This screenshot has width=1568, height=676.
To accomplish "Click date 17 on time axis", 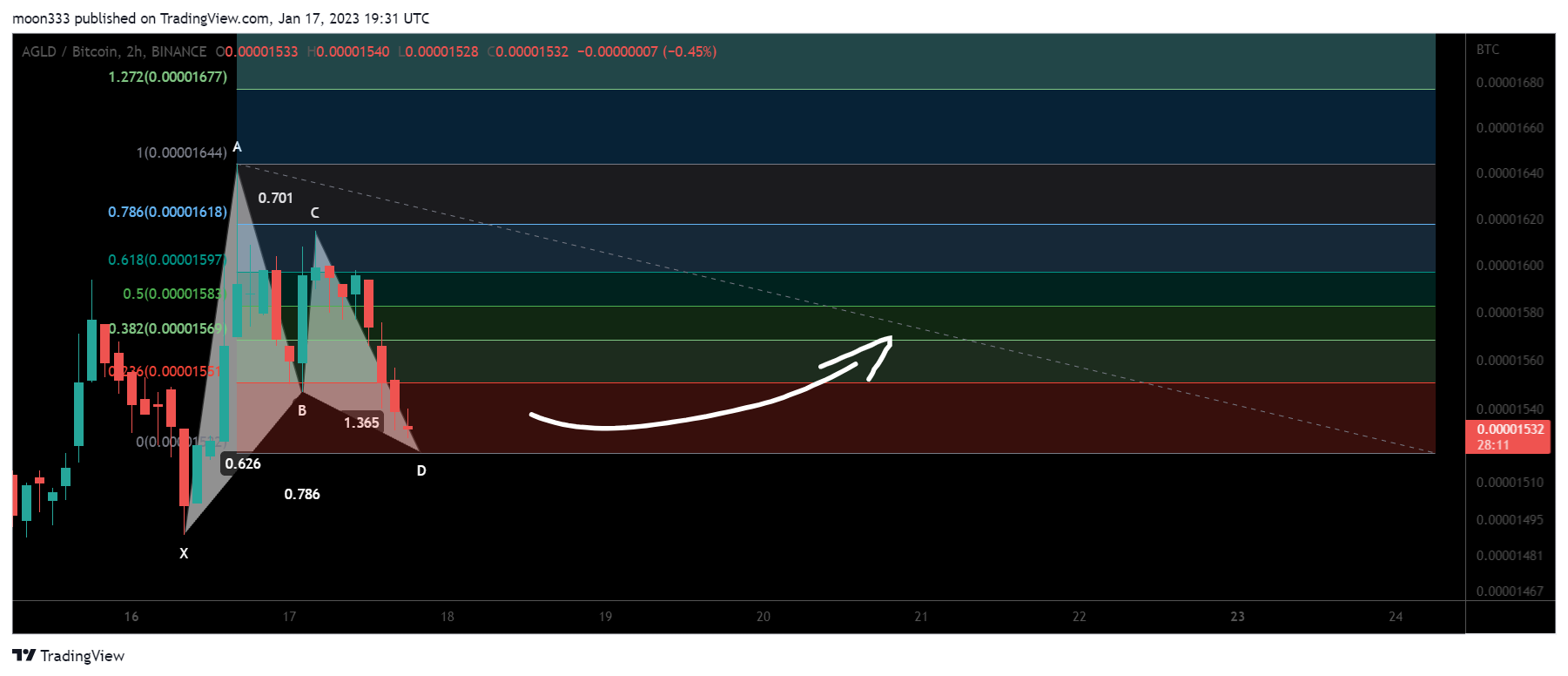I will 289,617.
